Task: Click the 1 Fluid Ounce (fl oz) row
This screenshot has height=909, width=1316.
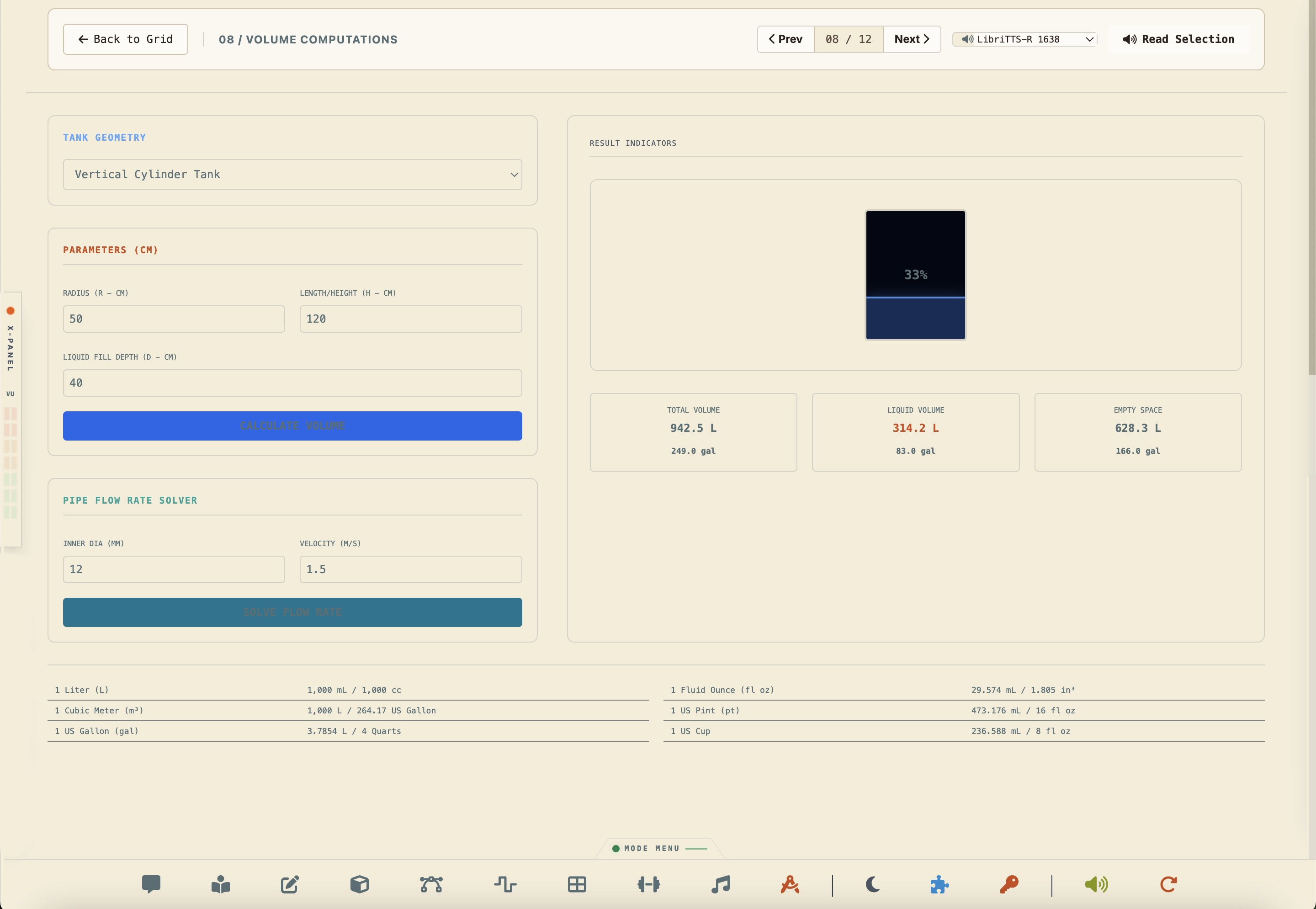Action: tap(964, 690)
